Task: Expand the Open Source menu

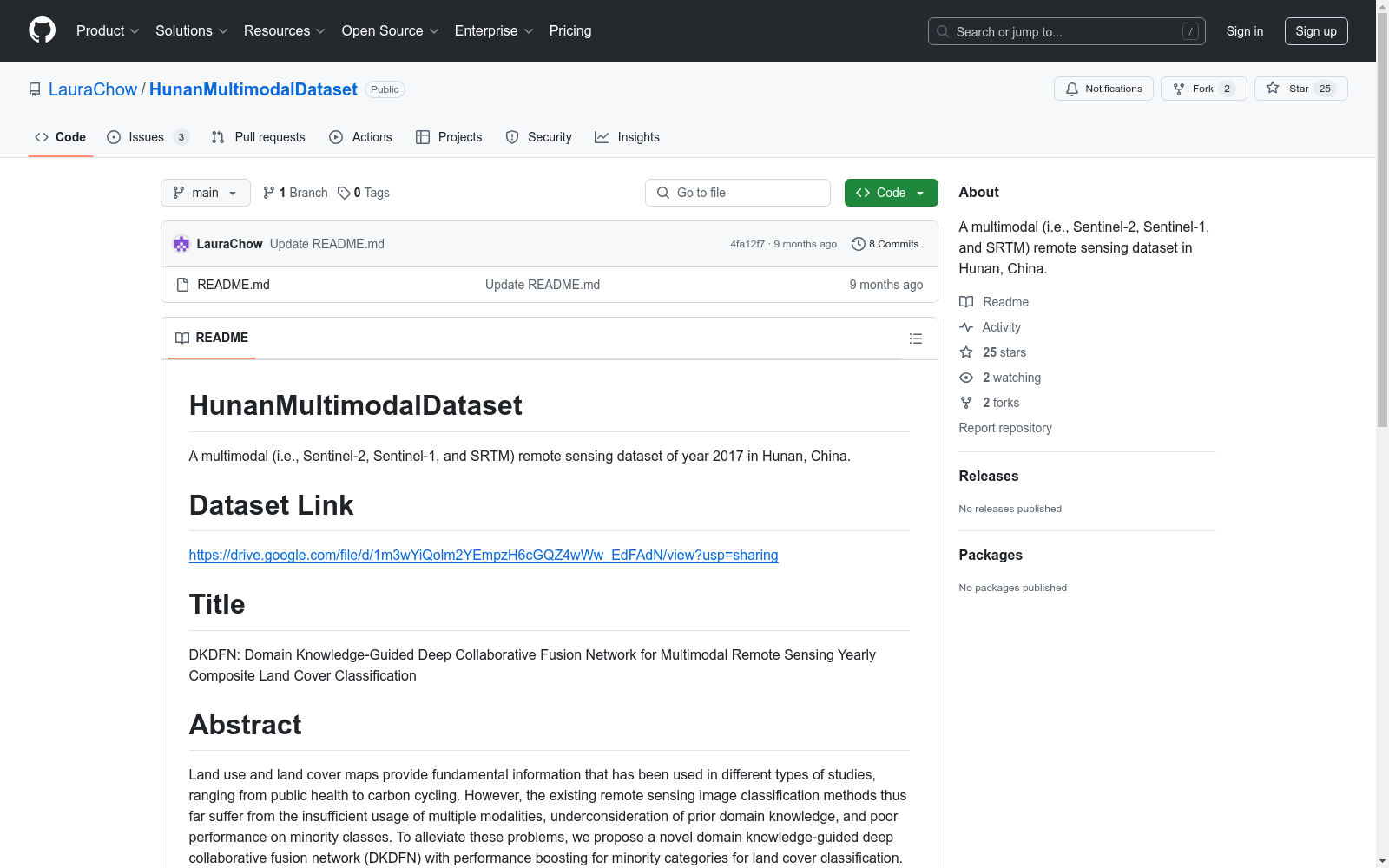Action: click(391, 31)
